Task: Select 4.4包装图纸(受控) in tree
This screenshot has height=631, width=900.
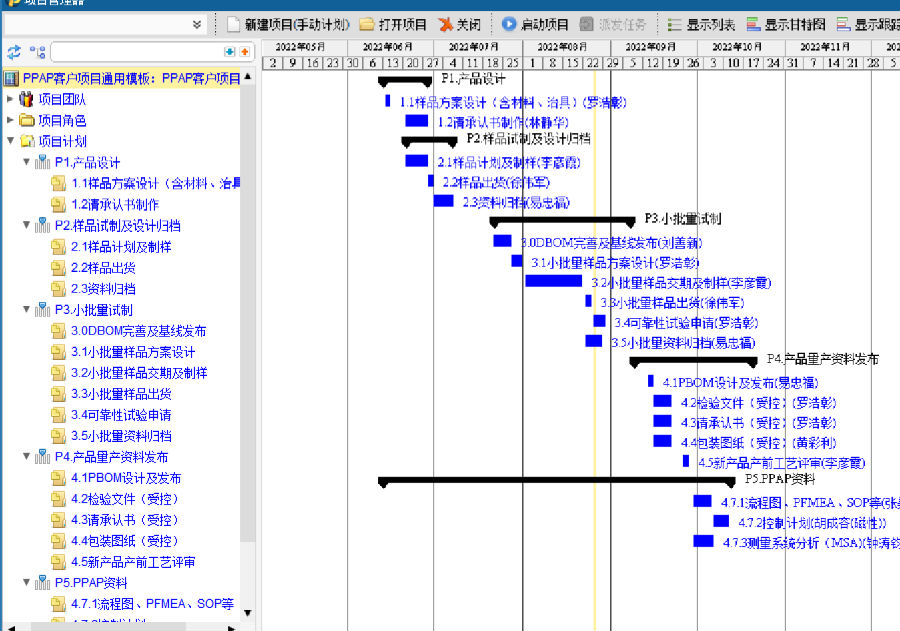Action: pyautogui.click(x=125, y=541)
